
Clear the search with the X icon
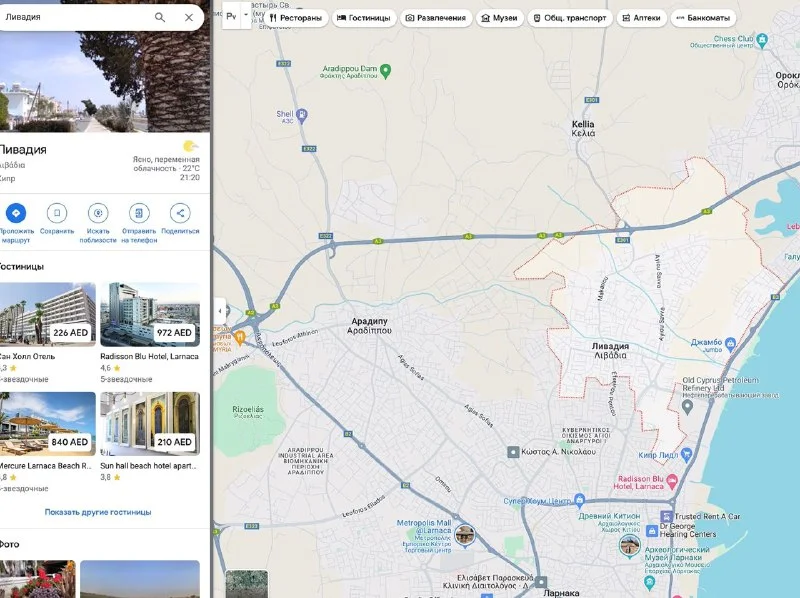coord(189,17)
